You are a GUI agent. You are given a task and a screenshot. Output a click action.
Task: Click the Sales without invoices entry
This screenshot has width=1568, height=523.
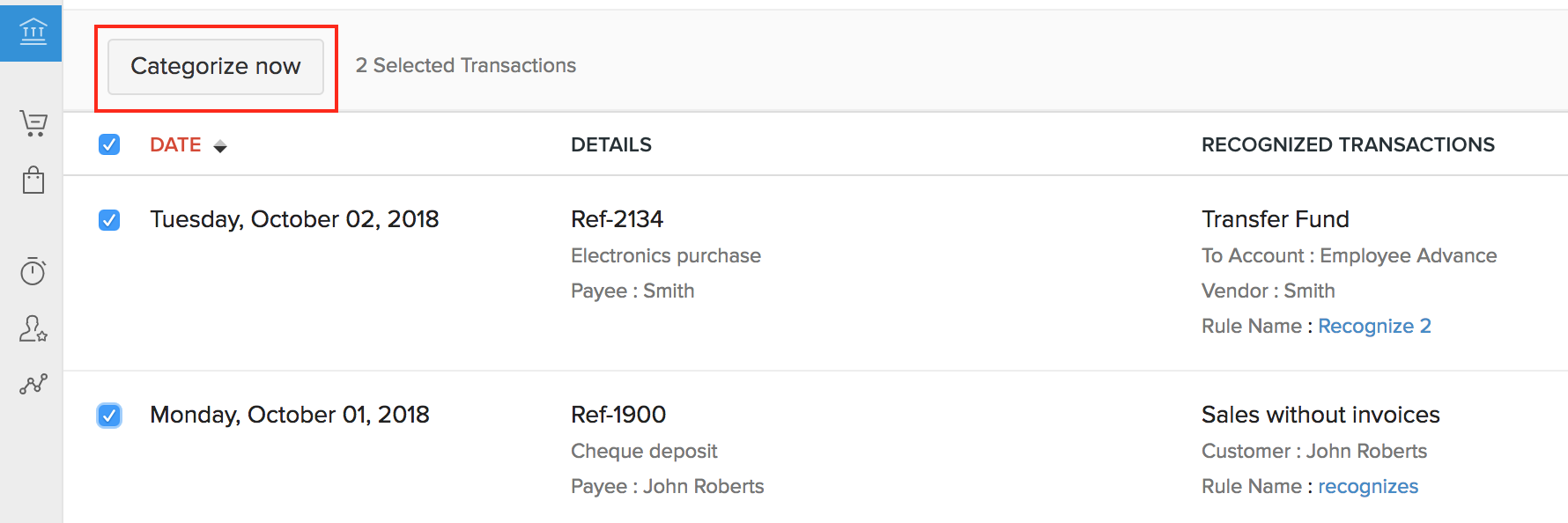1320,415
